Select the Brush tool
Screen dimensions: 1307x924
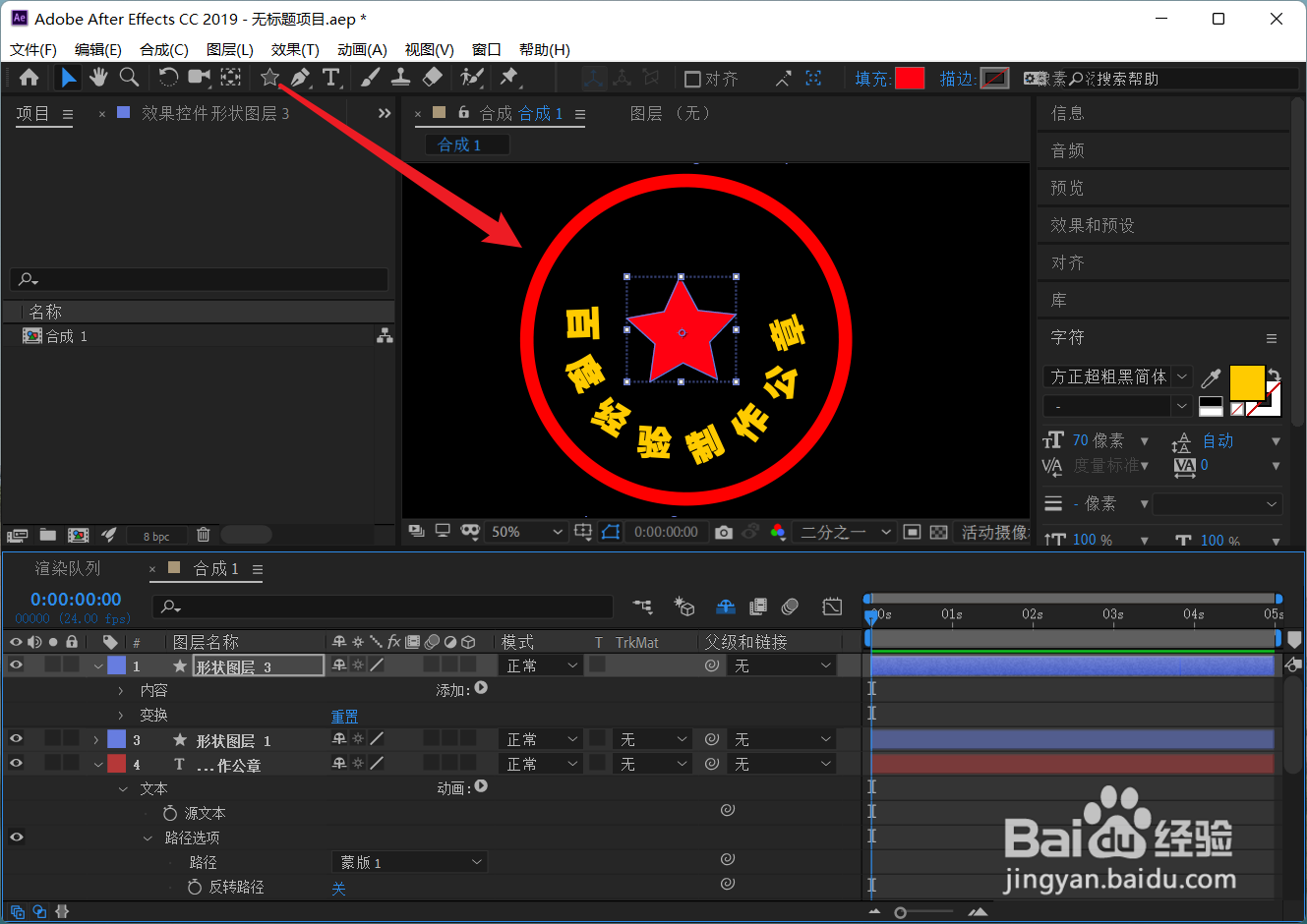coord(371,78)
